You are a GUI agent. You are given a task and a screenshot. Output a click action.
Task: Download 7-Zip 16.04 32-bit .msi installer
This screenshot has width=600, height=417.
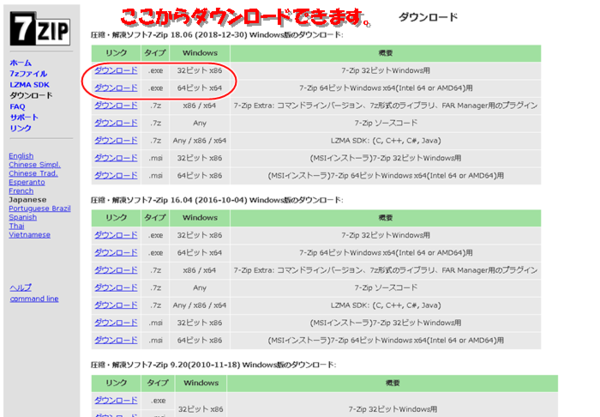(x=116, y=323)
